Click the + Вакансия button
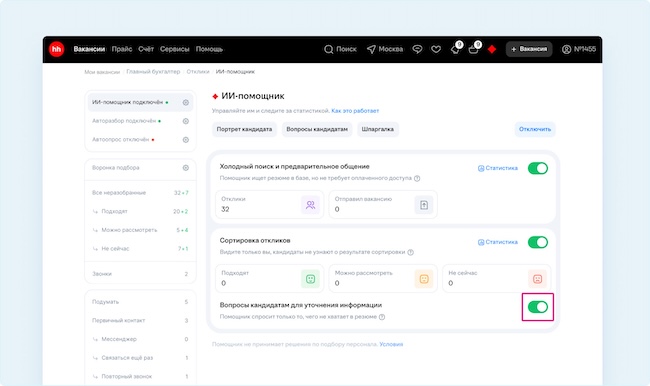Screen dimensions: 650x386 coord(529,49)
